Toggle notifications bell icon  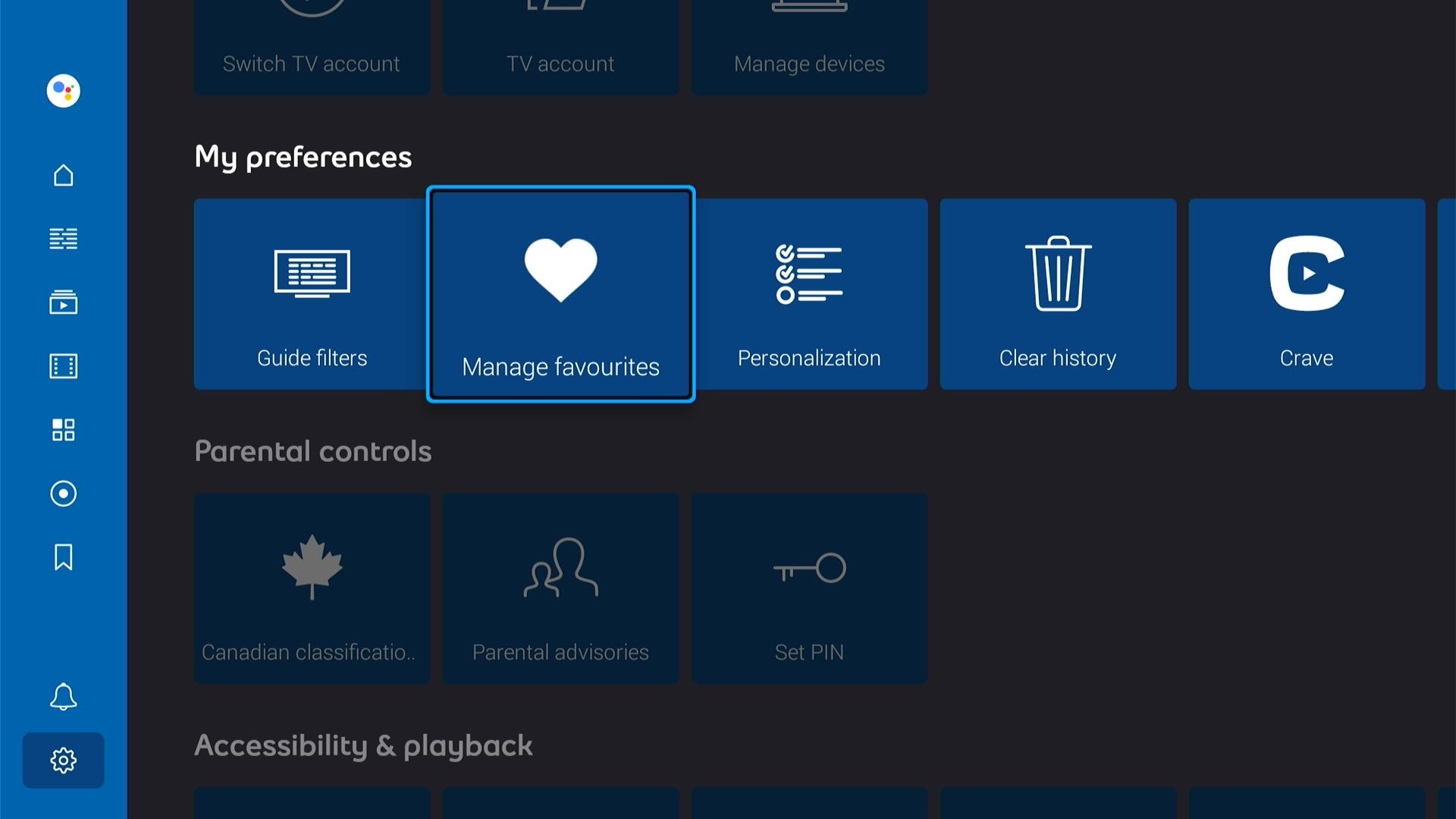(64, 696)
